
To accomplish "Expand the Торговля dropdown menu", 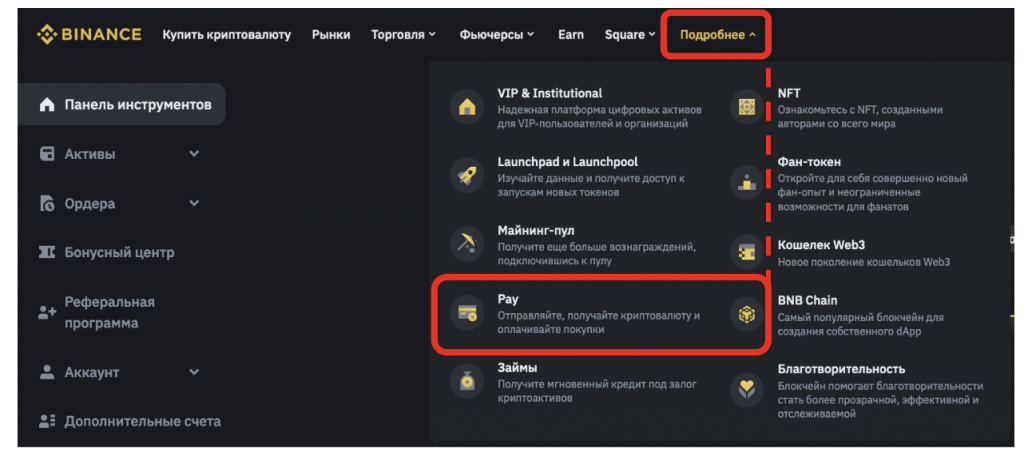I will [403, 34].
